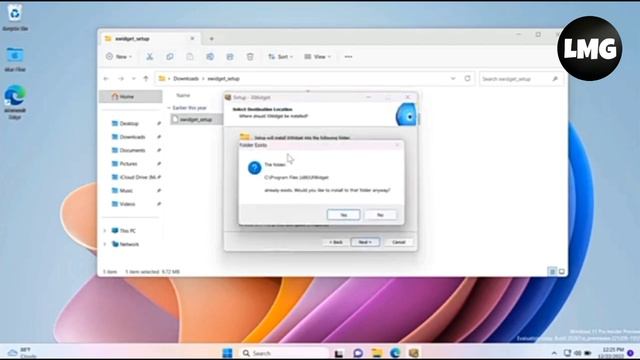Screen dimensions: 640x360
Task: Click the Copy icon in File Explorer toolbar
Action: pyautogui.click(x=170, y=57)
